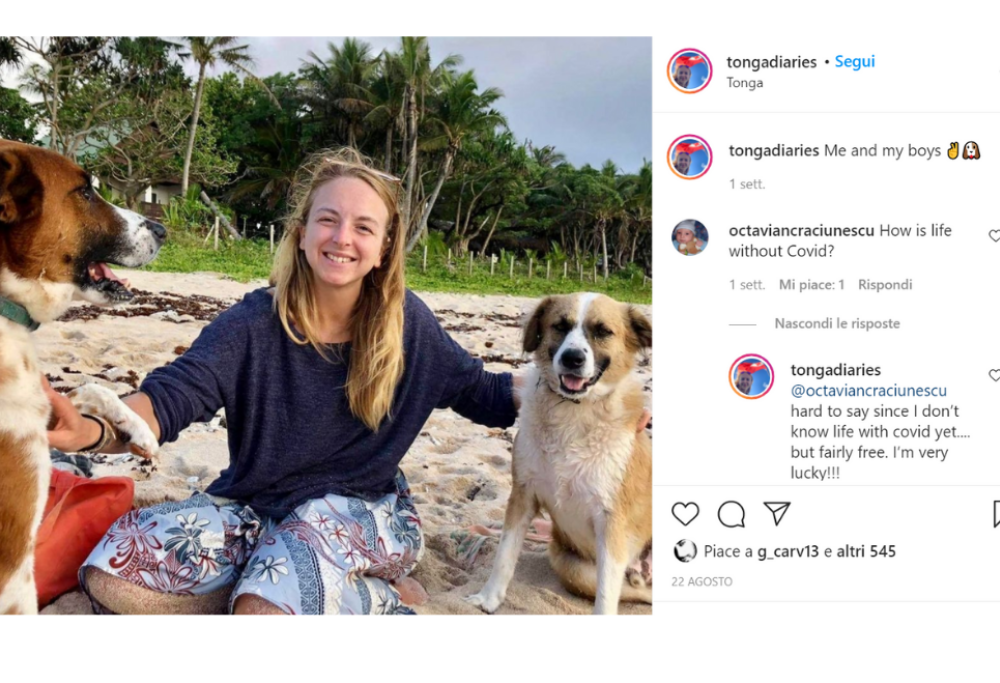The width and height of the screenshot is (1000, 683).
Task: Open octaviancraciunescu's comment avatar
Action: point(690,237)
